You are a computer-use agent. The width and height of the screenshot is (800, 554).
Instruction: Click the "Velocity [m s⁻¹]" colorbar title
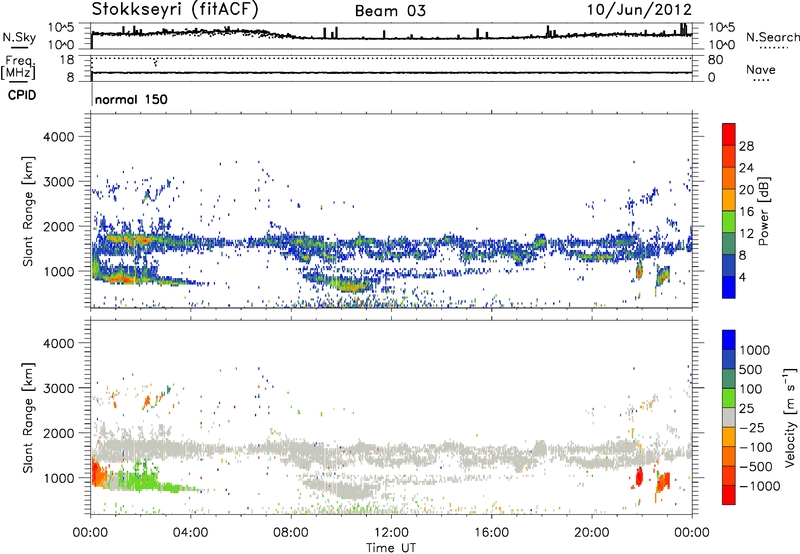(790, 417)
